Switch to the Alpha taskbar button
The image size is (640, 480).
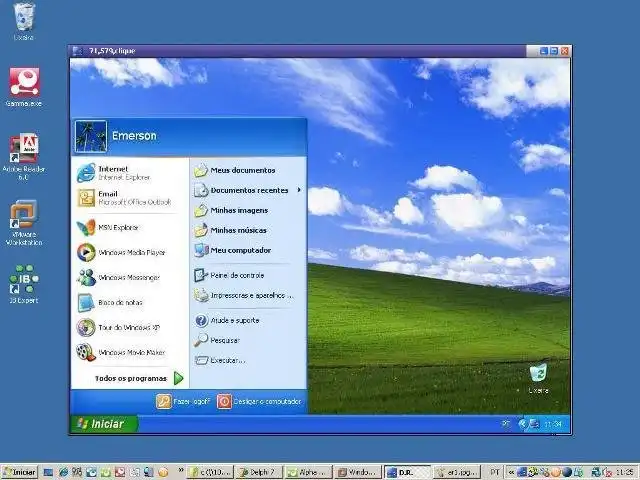pyautogui.click(x=308, y=472)
